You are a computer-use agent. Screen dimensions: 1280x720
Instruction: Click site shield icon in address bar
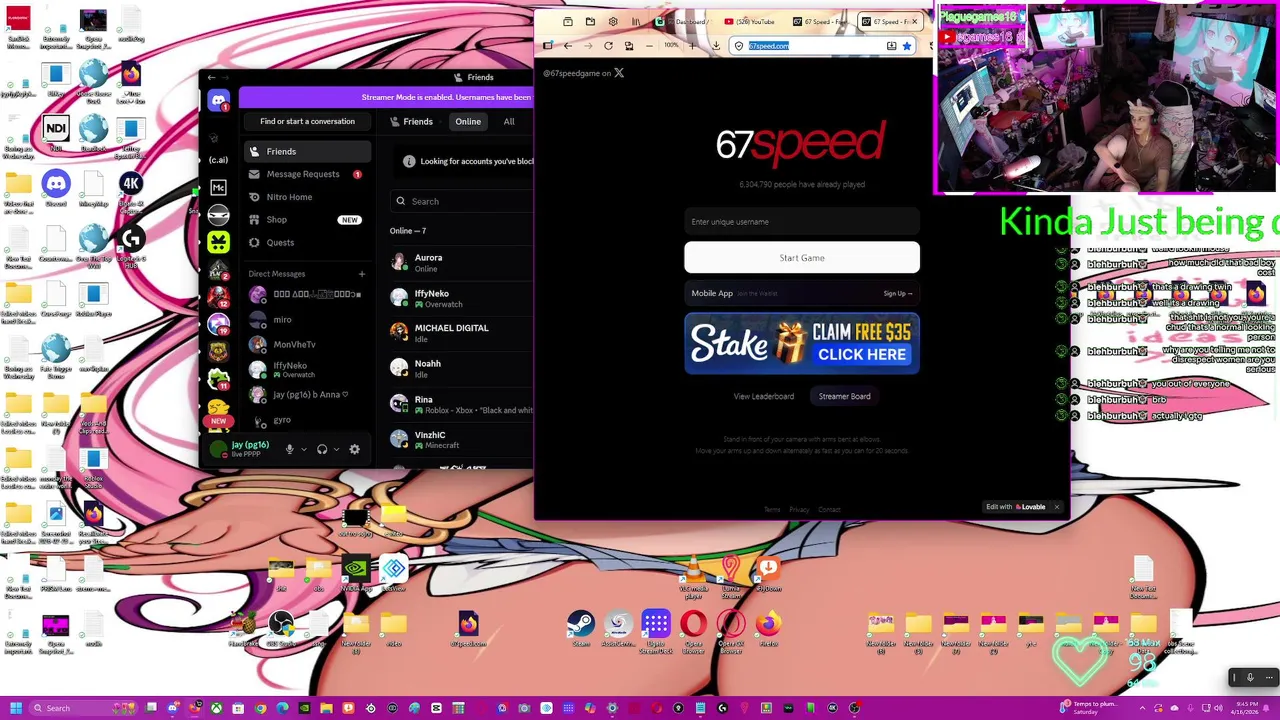pyautogui.click(x=738, y=46)
